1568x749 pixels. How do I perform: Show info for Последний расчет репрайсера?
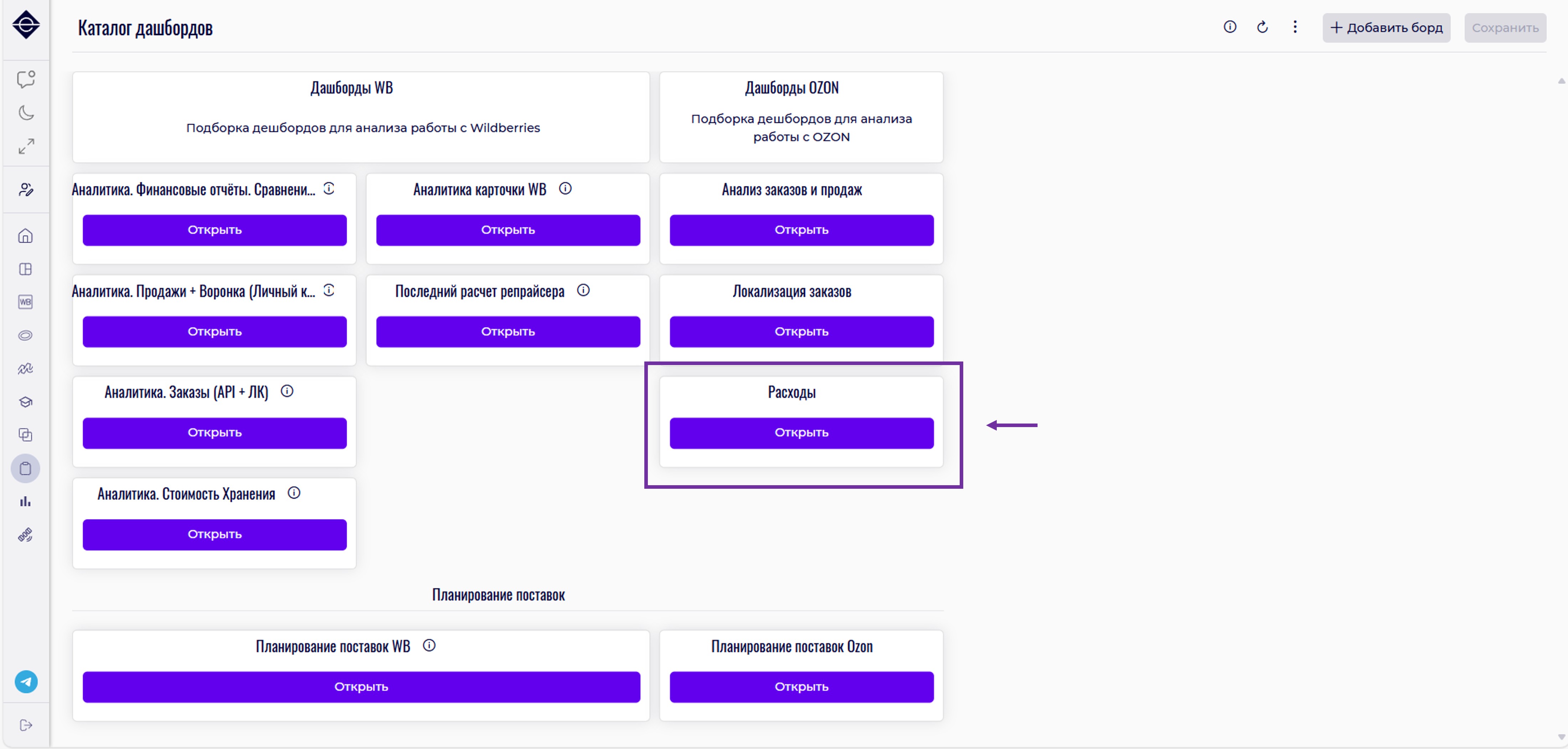tap(583, 291)
